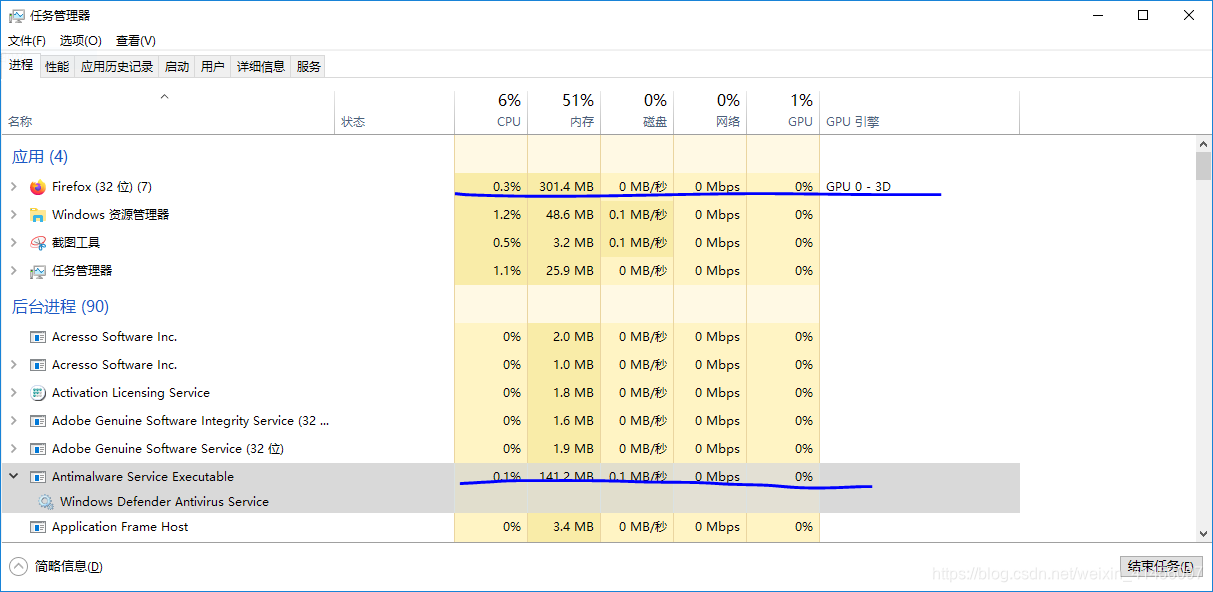Expand the 任务管理器 process row

pos(13,271)
